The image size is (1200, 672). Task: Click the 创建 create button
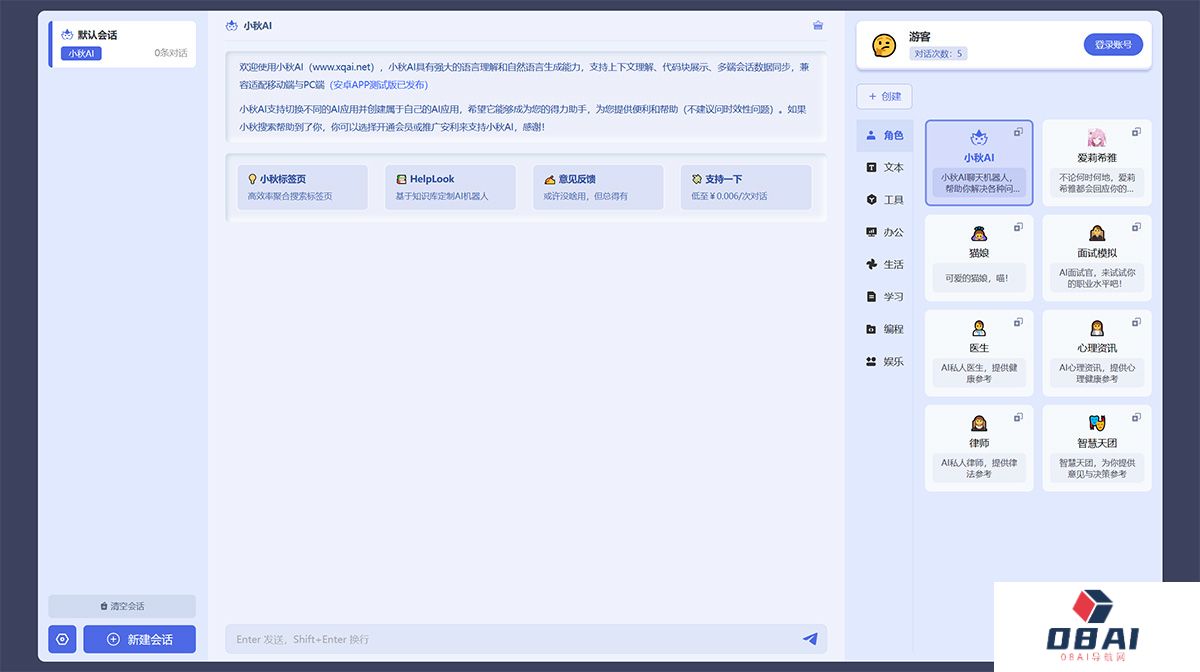(x=885, y=97)
